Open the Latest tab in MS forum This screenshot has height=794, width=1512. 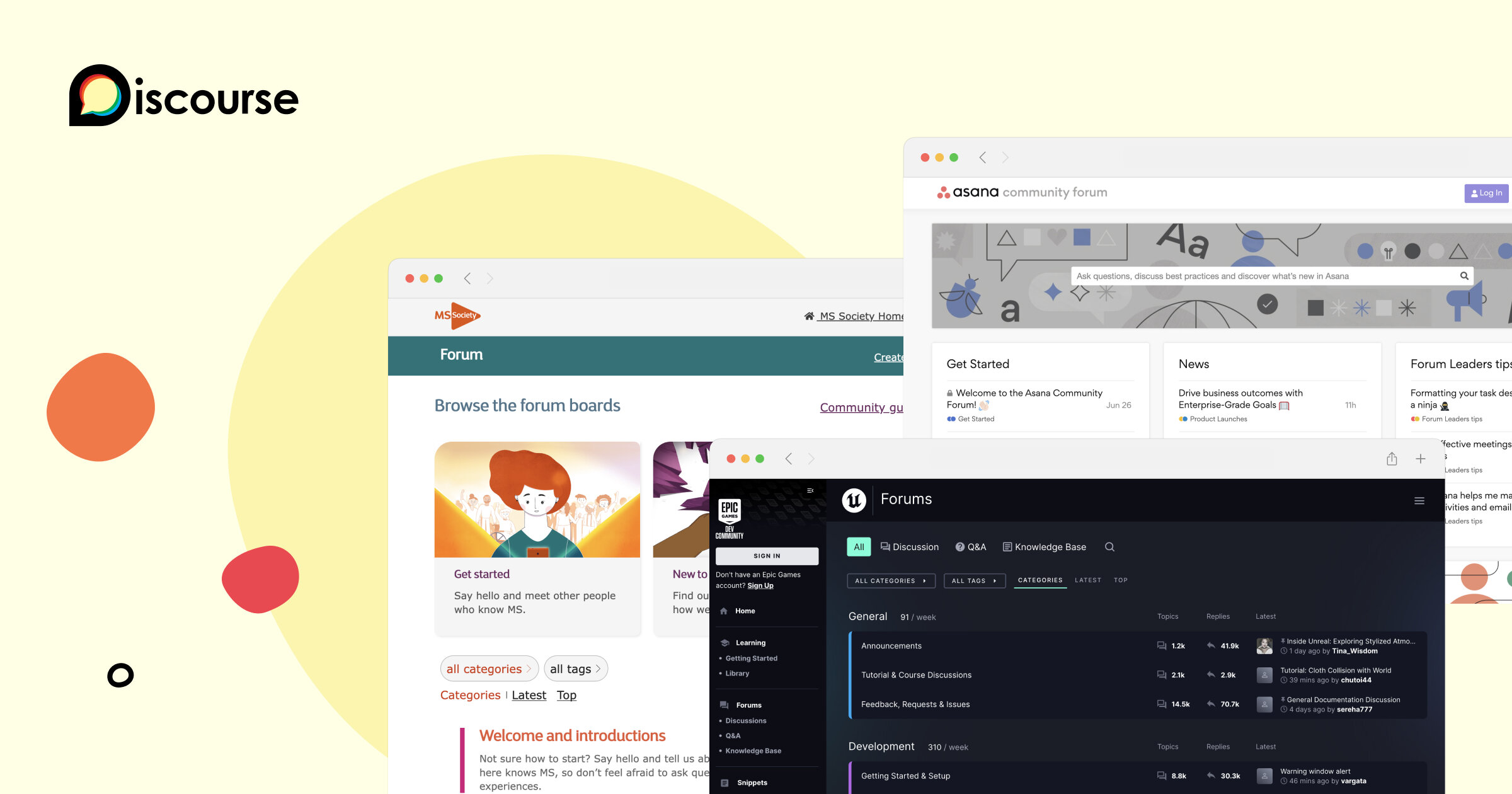point(529,695)
